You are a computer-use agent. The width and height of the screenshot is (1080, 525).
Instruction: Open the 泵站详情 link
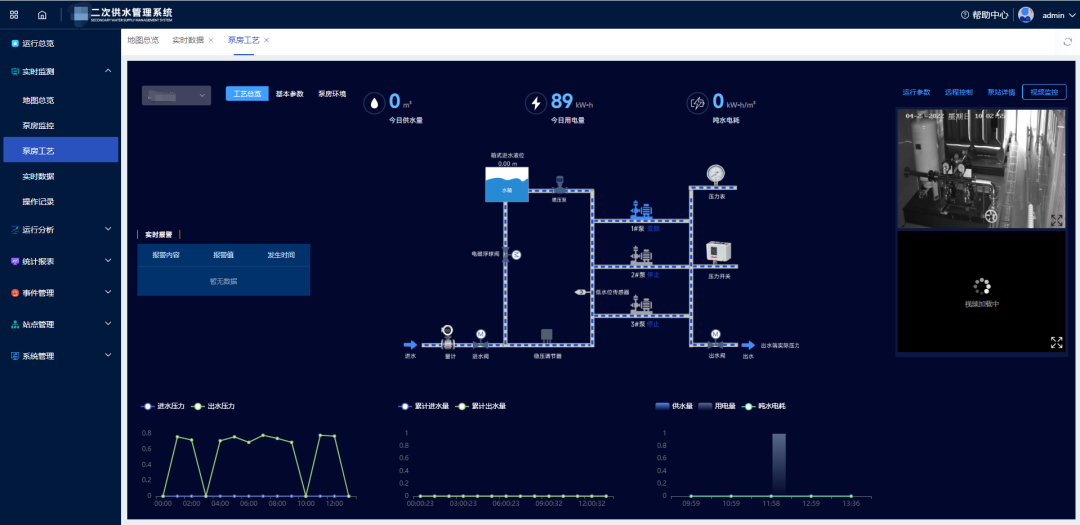point(1001,92)
